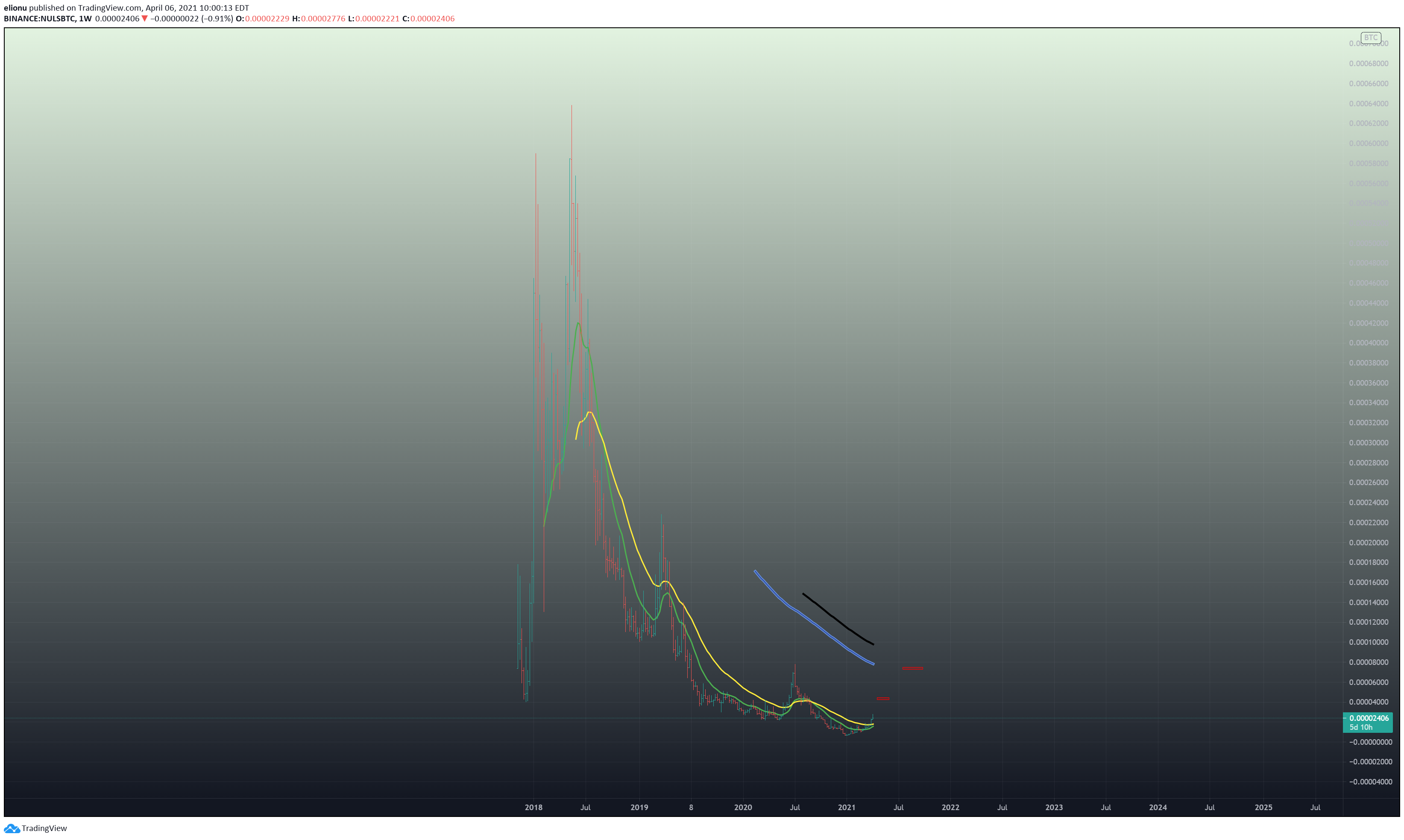Click the open value 0.00002229

click(x=267, y=19)
